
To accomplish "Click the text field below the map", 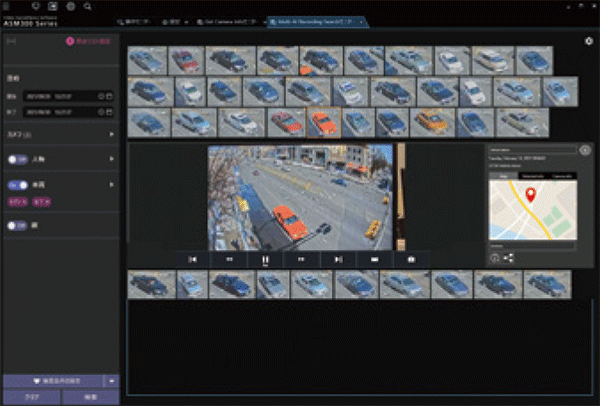I will 532,246.
